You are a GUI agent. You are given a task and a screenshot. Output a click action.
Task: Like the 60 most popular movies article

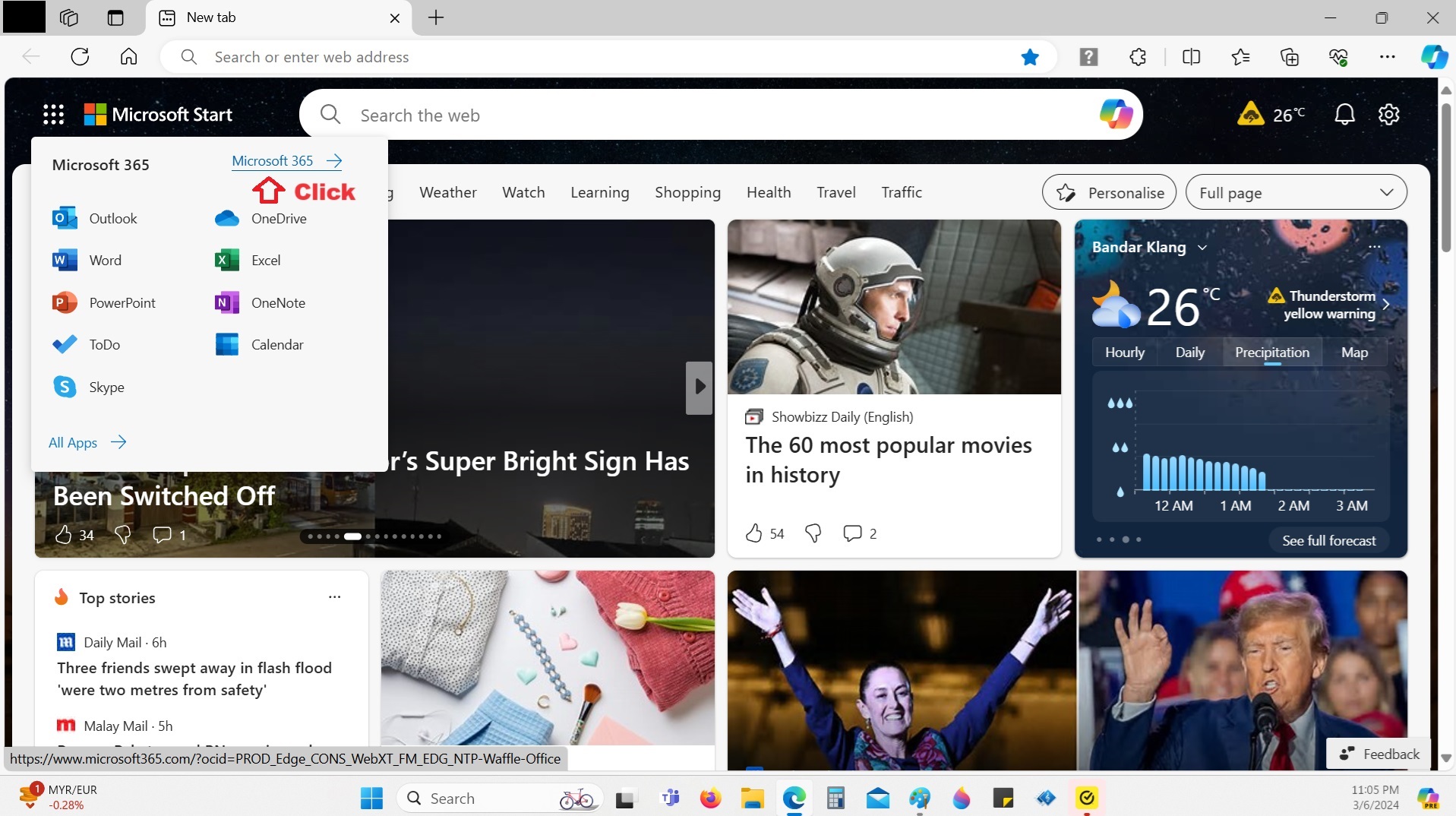[x=753, y=533]
